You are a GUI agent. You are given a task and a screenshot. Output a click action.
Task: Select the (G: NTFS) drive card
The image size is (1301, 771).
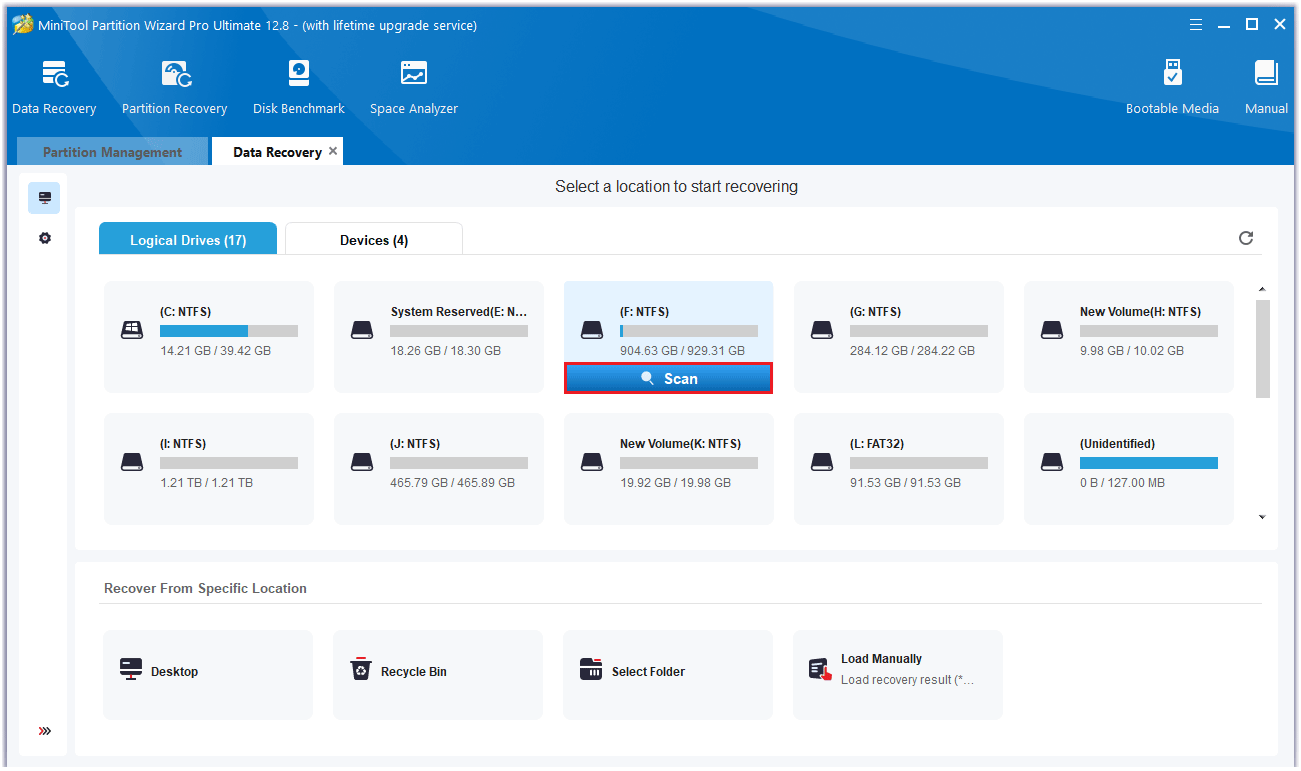tap(899, 337)
